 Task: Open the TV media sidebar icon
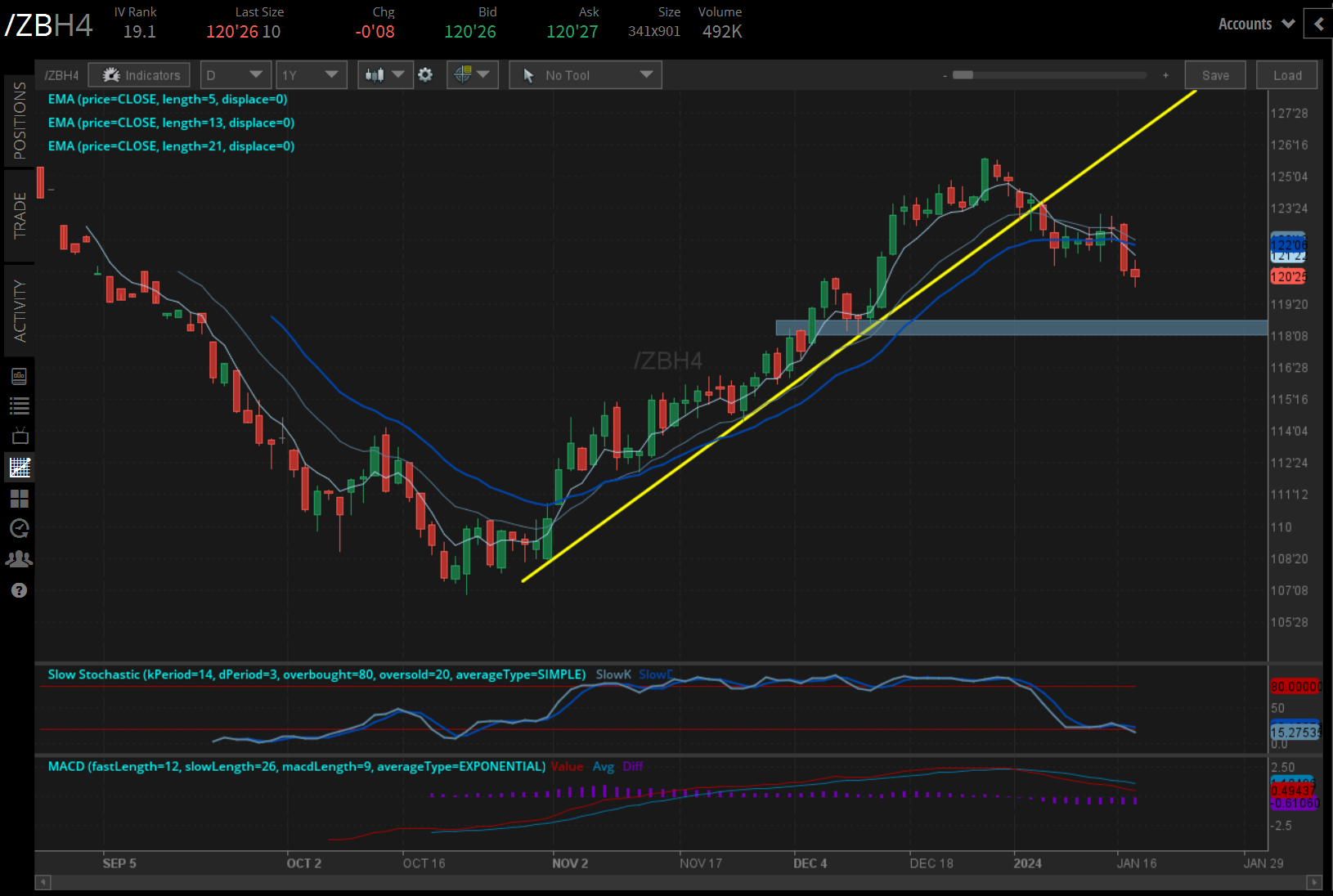(x=19, y=436)
